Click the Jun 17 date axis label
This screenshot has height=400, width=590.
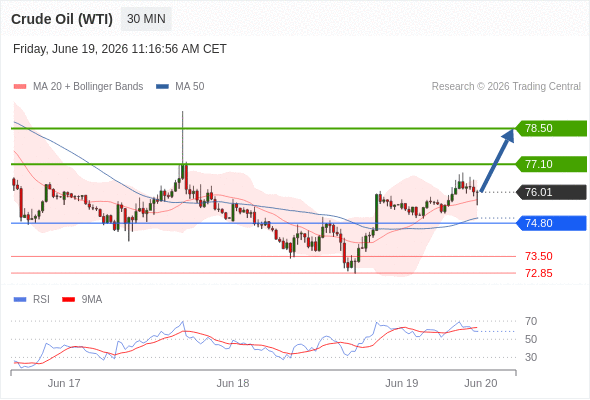coord(64,383)
